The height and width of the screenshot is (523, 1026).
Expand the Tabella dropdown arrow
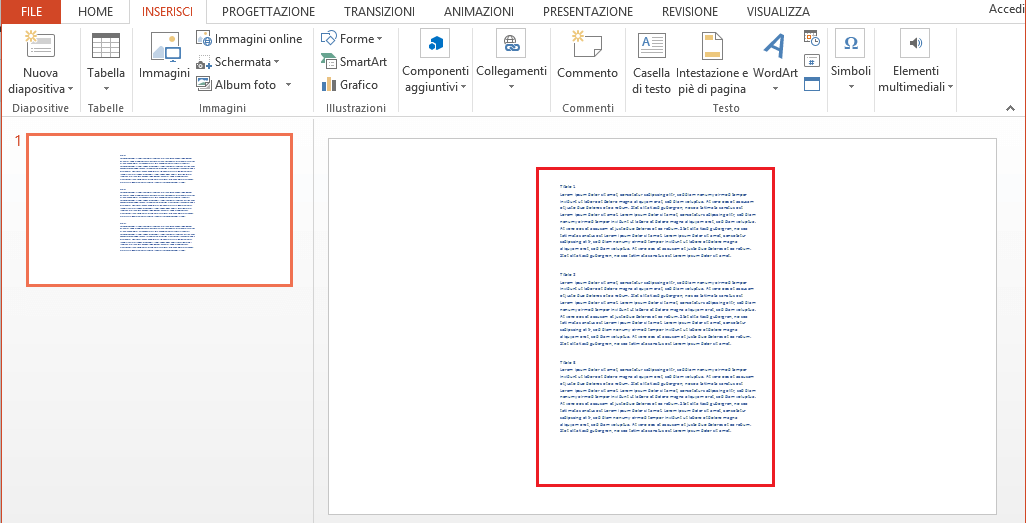105,89
